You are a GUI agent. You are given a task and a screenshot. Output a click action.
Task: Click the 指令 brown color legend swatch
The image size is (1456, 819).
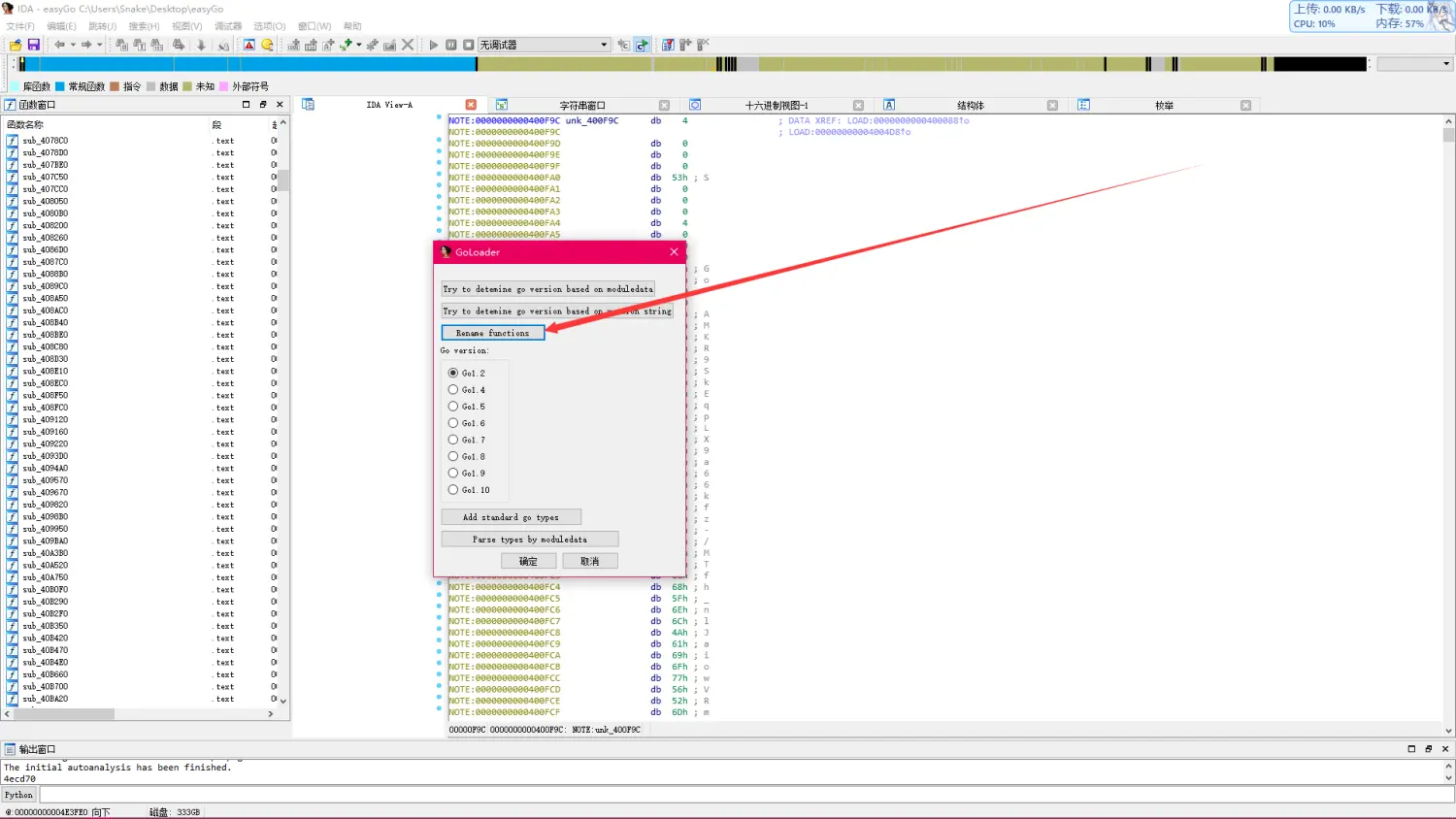tap(116, 86)
